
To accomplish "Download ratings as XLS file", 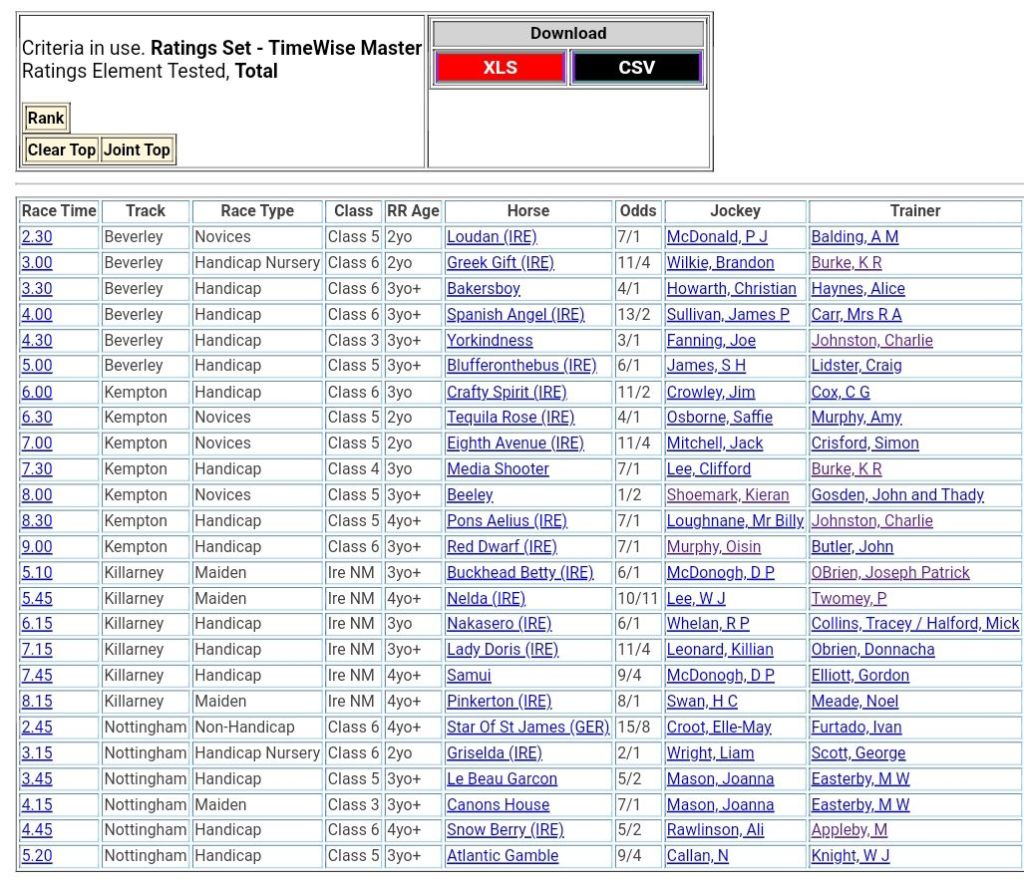I will pos(500,68).
